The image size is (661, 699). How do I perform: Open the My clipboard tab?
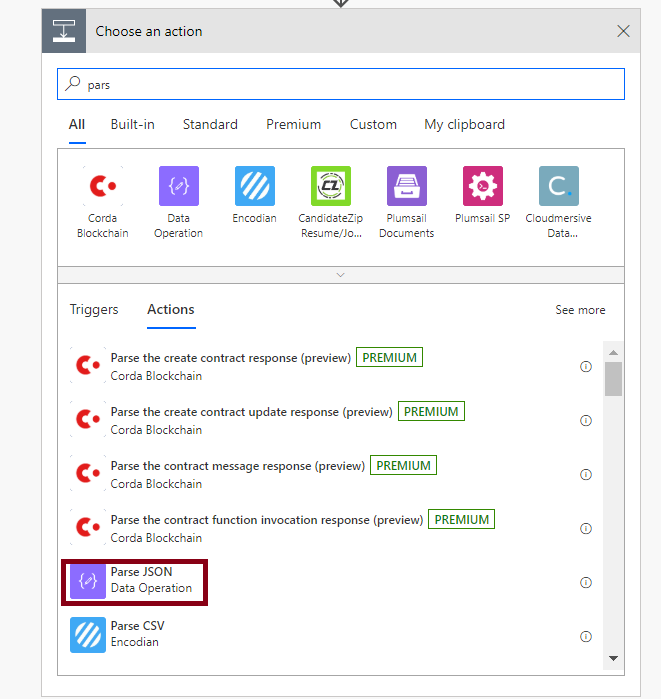pos(464,125)
